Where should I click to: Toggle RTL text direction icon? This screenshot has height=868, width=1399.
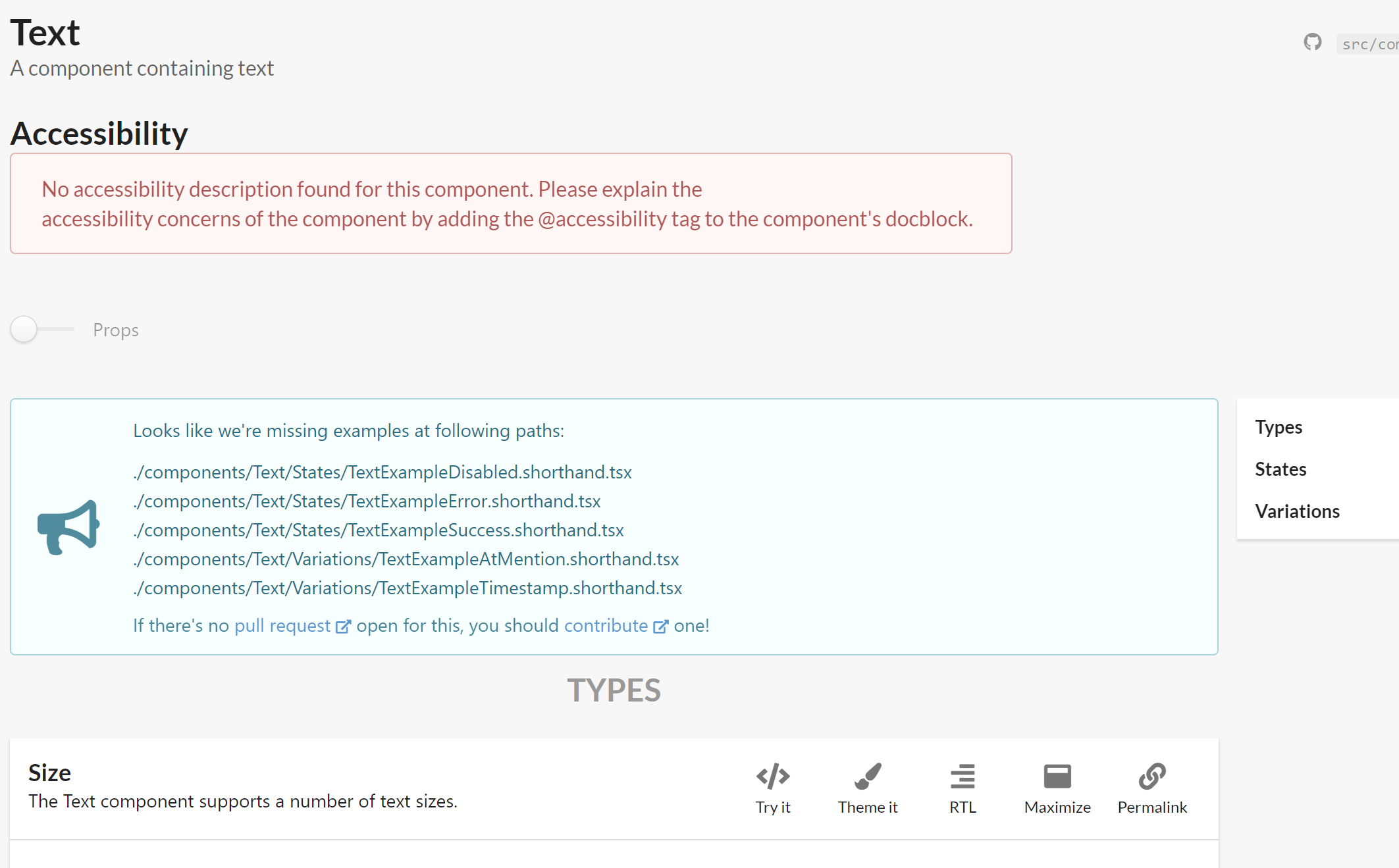(x=963, y=777)
